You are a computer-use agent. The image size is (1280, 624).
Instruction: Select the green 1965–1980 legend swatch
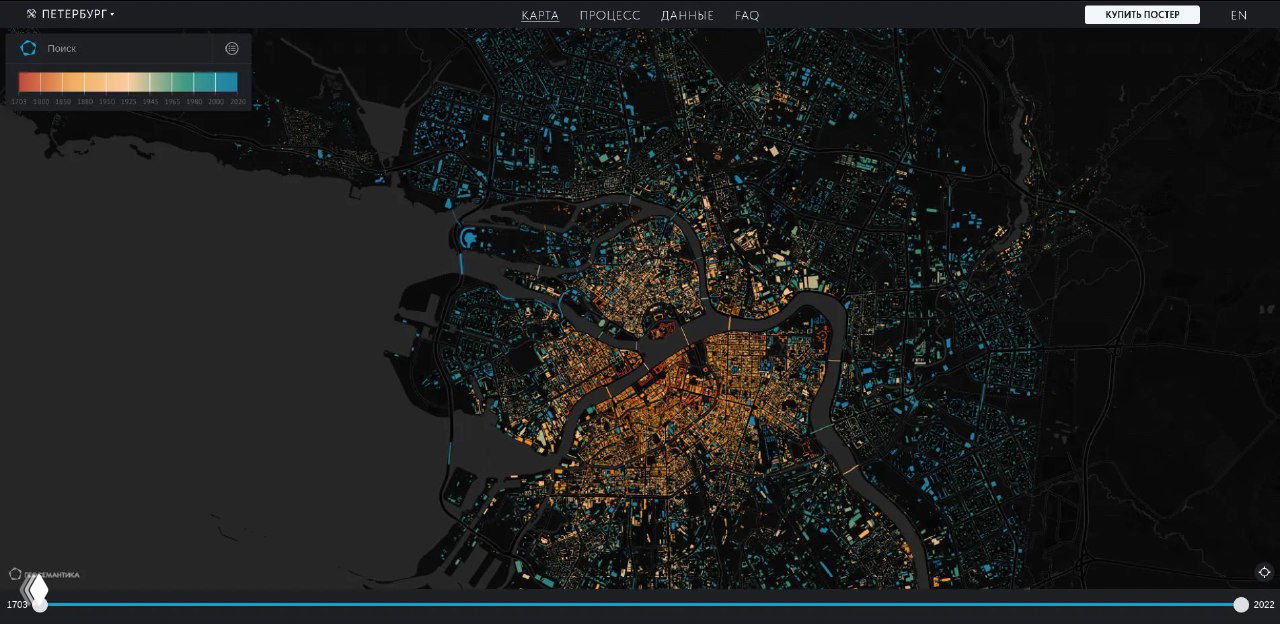click(x=183, y=82)
